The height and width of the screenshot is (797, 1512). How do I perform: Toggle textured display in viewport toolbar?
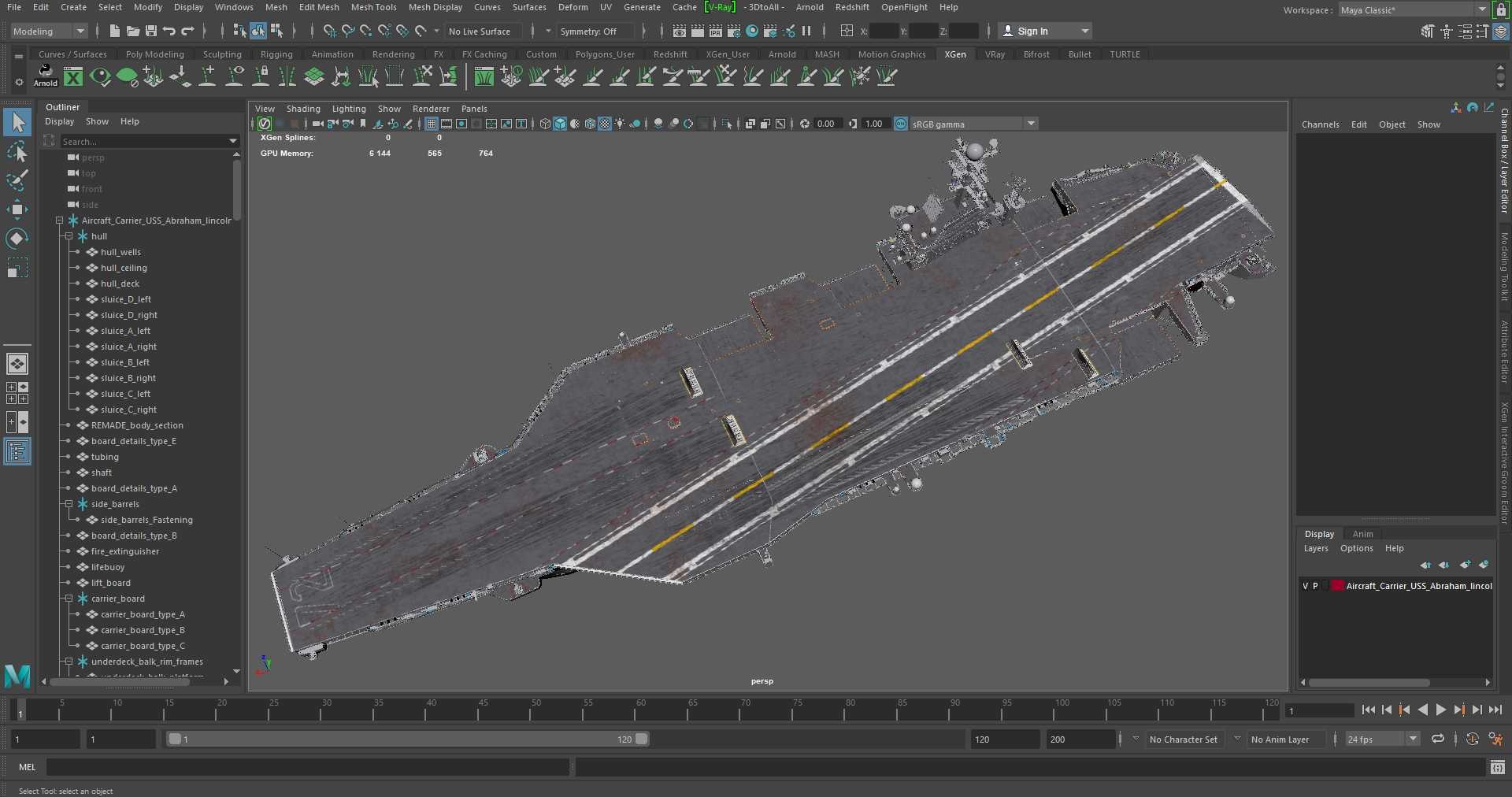[x=605, y=124]
